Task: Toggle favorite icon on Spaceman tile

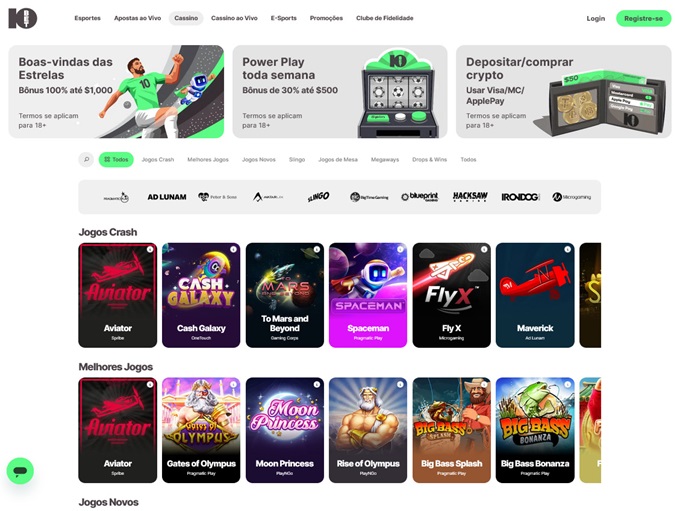Action: click(400, 249)
